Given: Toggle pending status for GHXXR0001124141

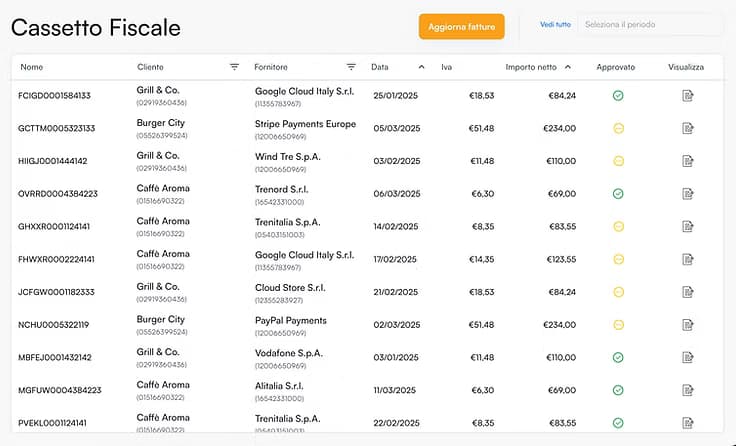Looking at the screenshot, I should [619, 227].
